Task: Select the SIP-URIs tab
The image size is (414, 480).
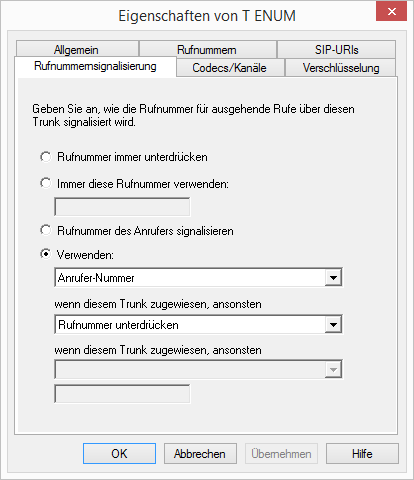Action: click(336, 49)
